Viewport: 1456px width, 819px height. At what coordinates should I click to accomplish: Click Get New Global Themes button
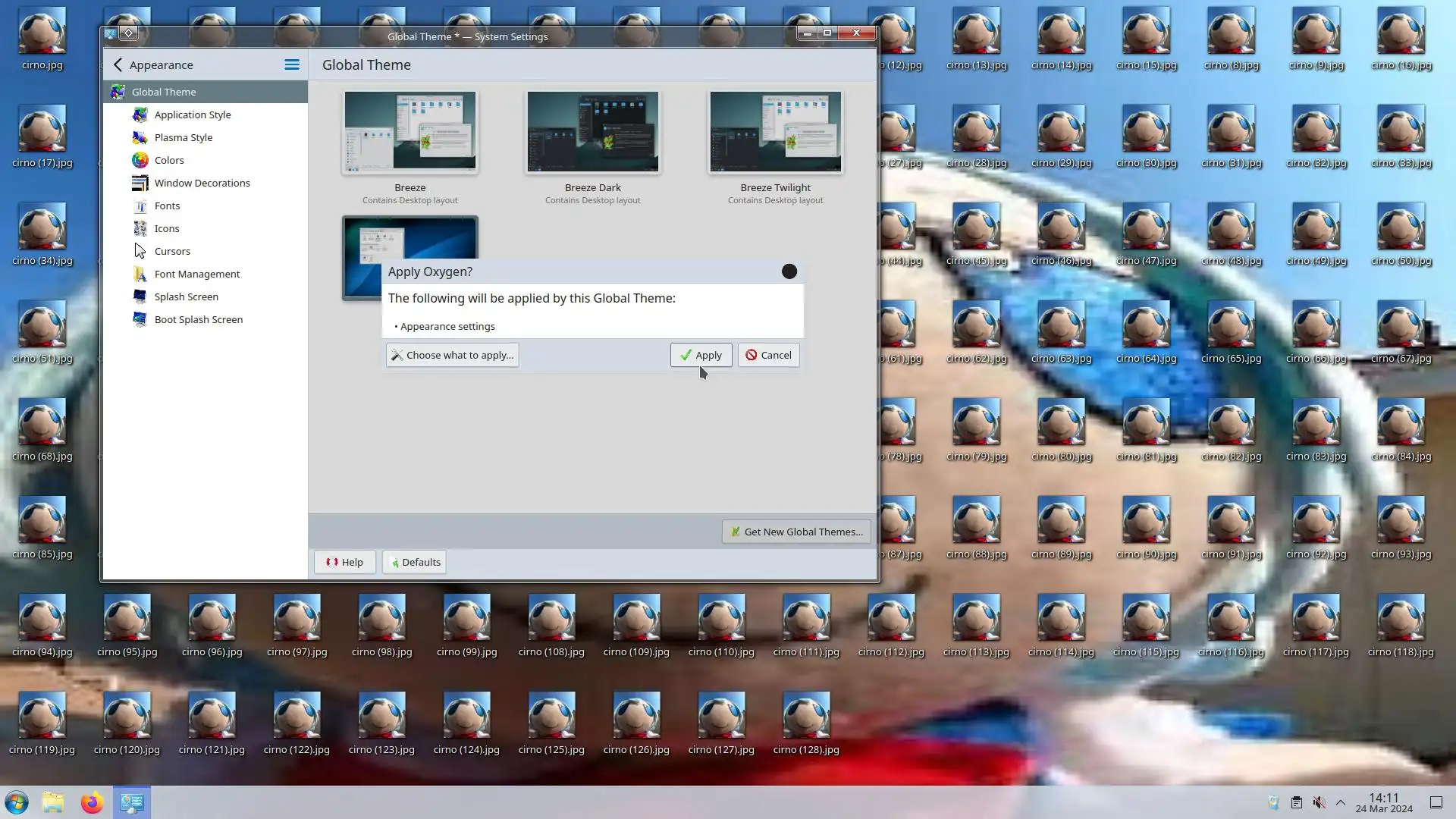(795, 532)
